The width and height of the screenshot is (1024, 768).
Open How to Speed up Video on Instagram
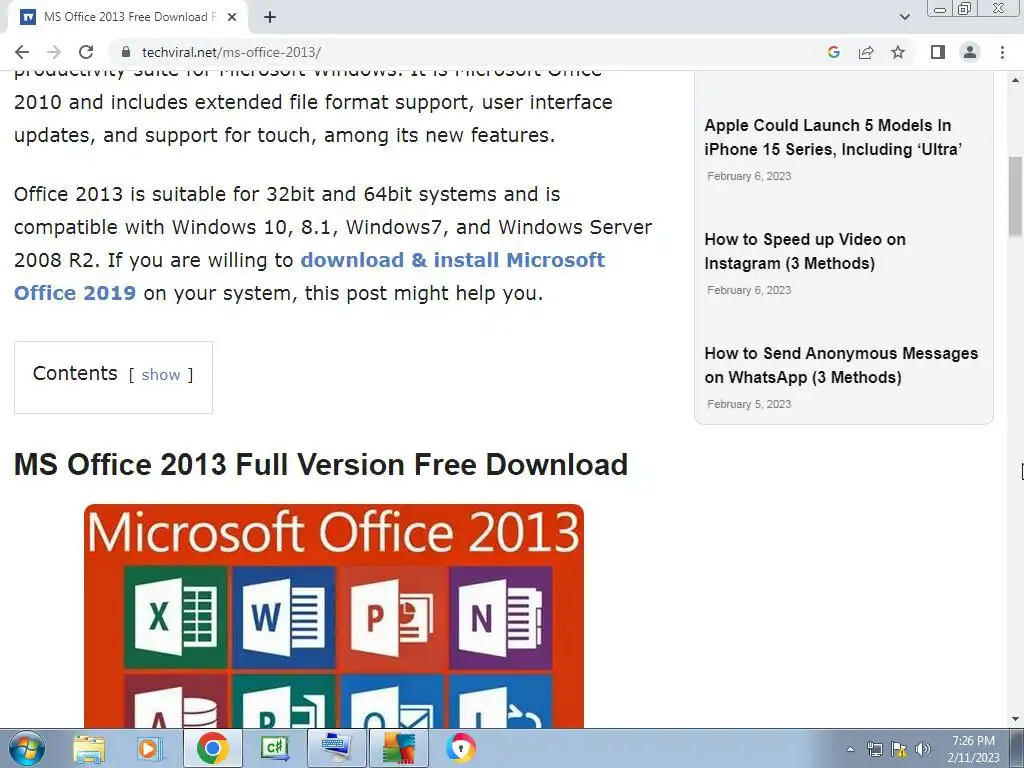pyautogui.click(x=805, y=251)
